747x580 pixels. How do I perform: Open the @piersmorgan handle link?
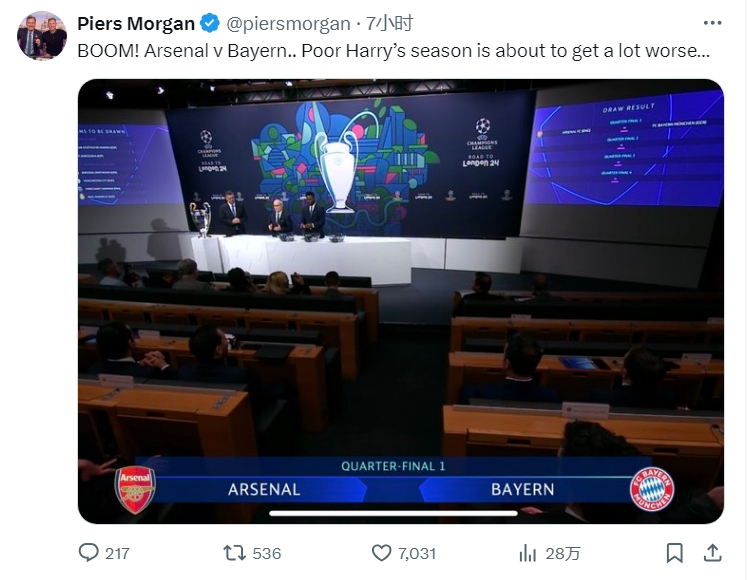(288, 23)
